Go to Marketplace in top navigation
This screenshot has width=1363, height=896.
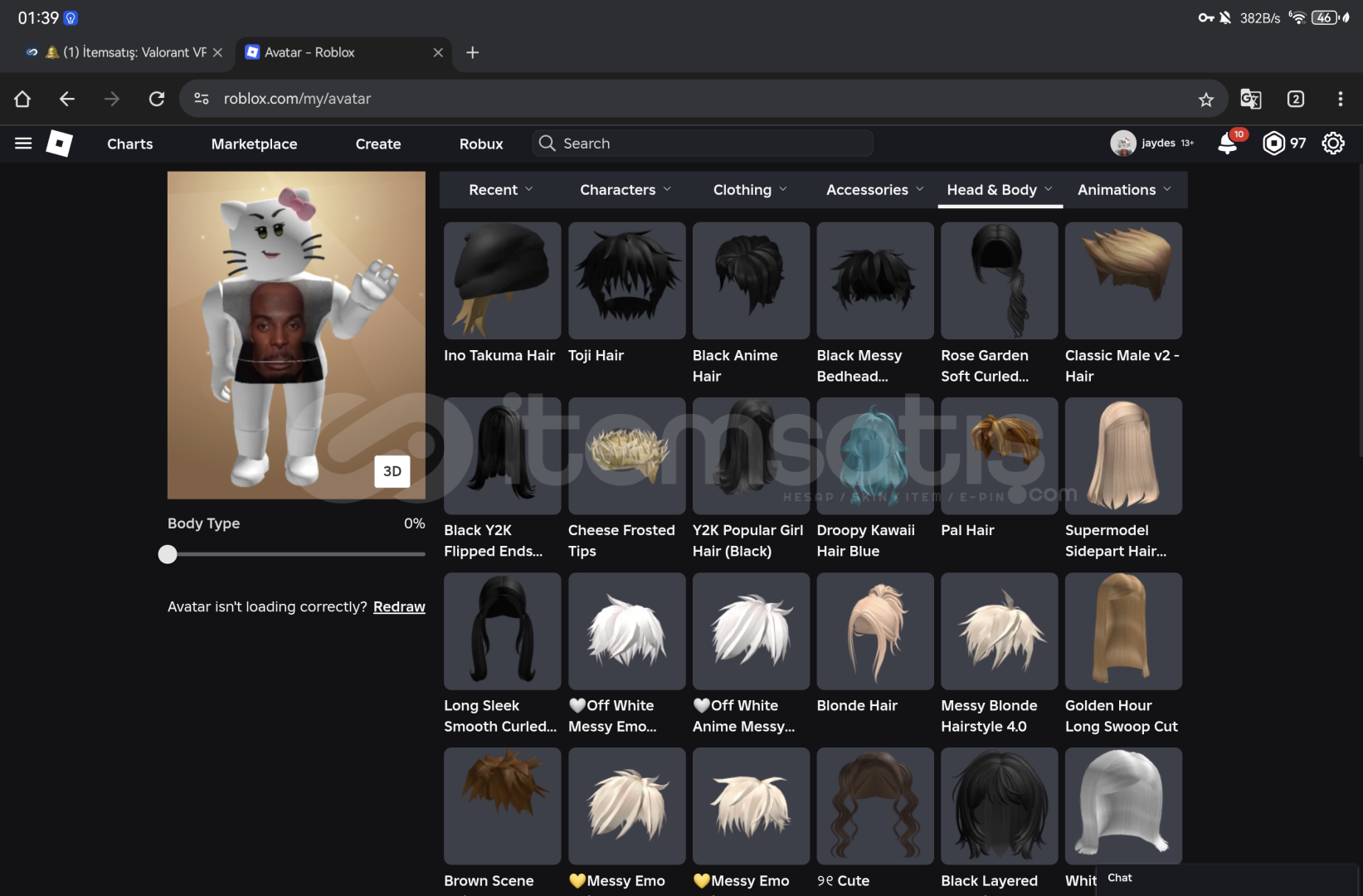[254, 144]
